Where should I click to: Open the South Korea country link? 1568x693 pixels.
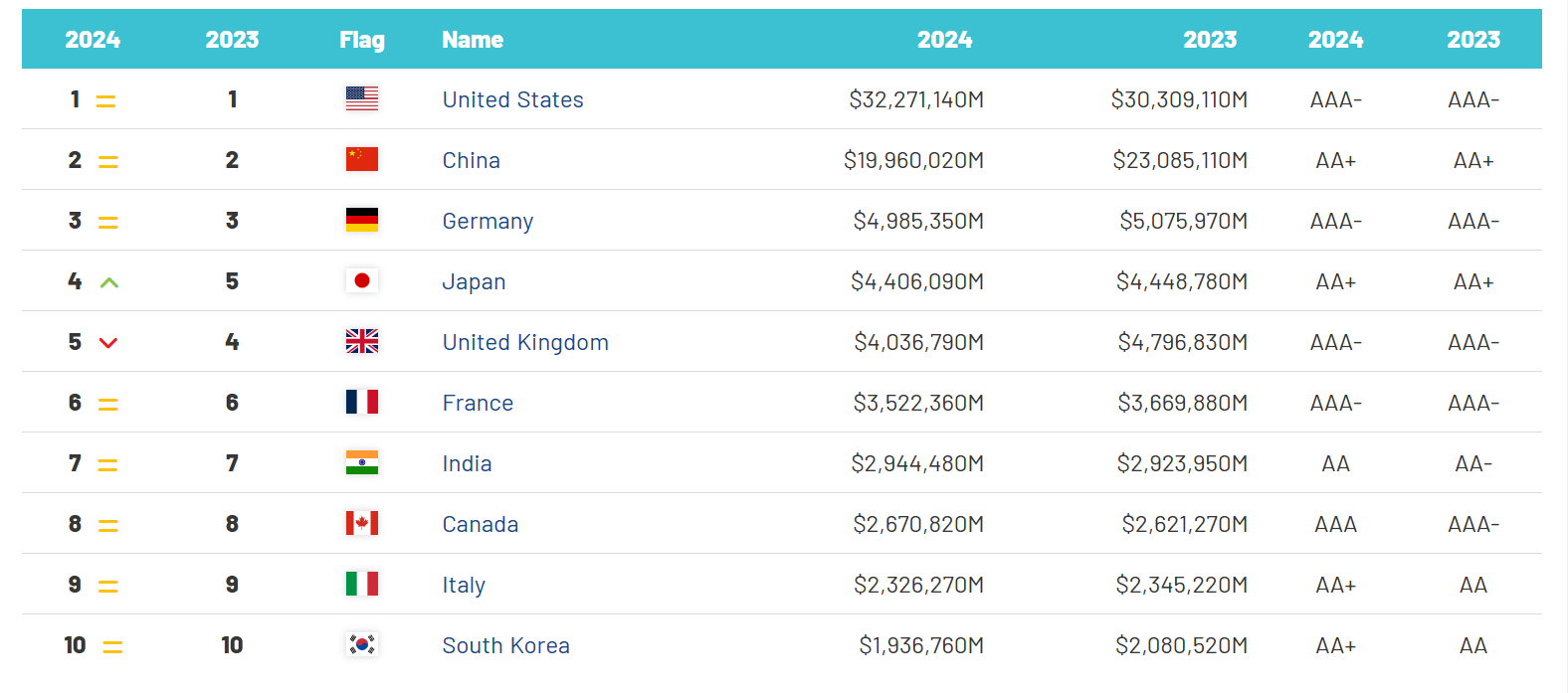point(505,645)
